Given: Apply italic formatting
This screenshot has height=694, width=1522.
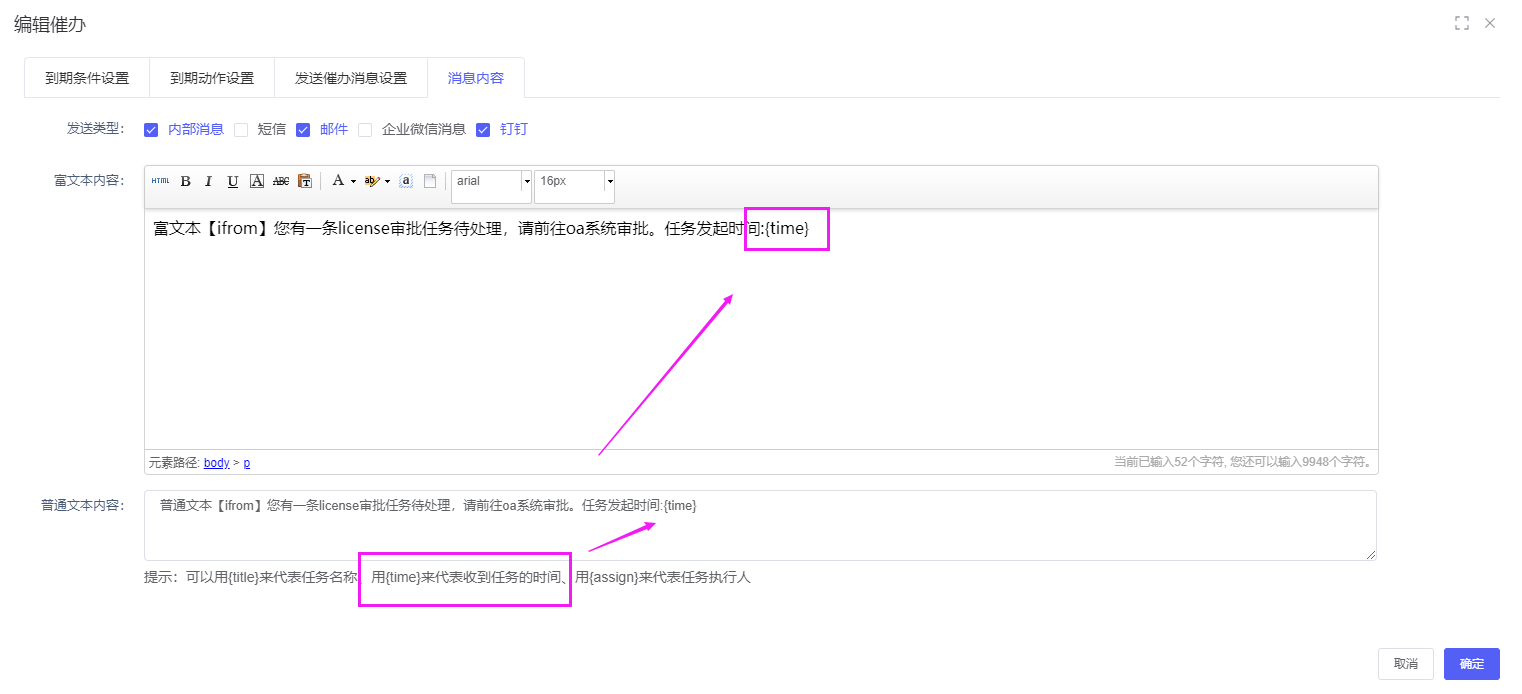Looking at the screenshot, I should (x=209, y=181).
